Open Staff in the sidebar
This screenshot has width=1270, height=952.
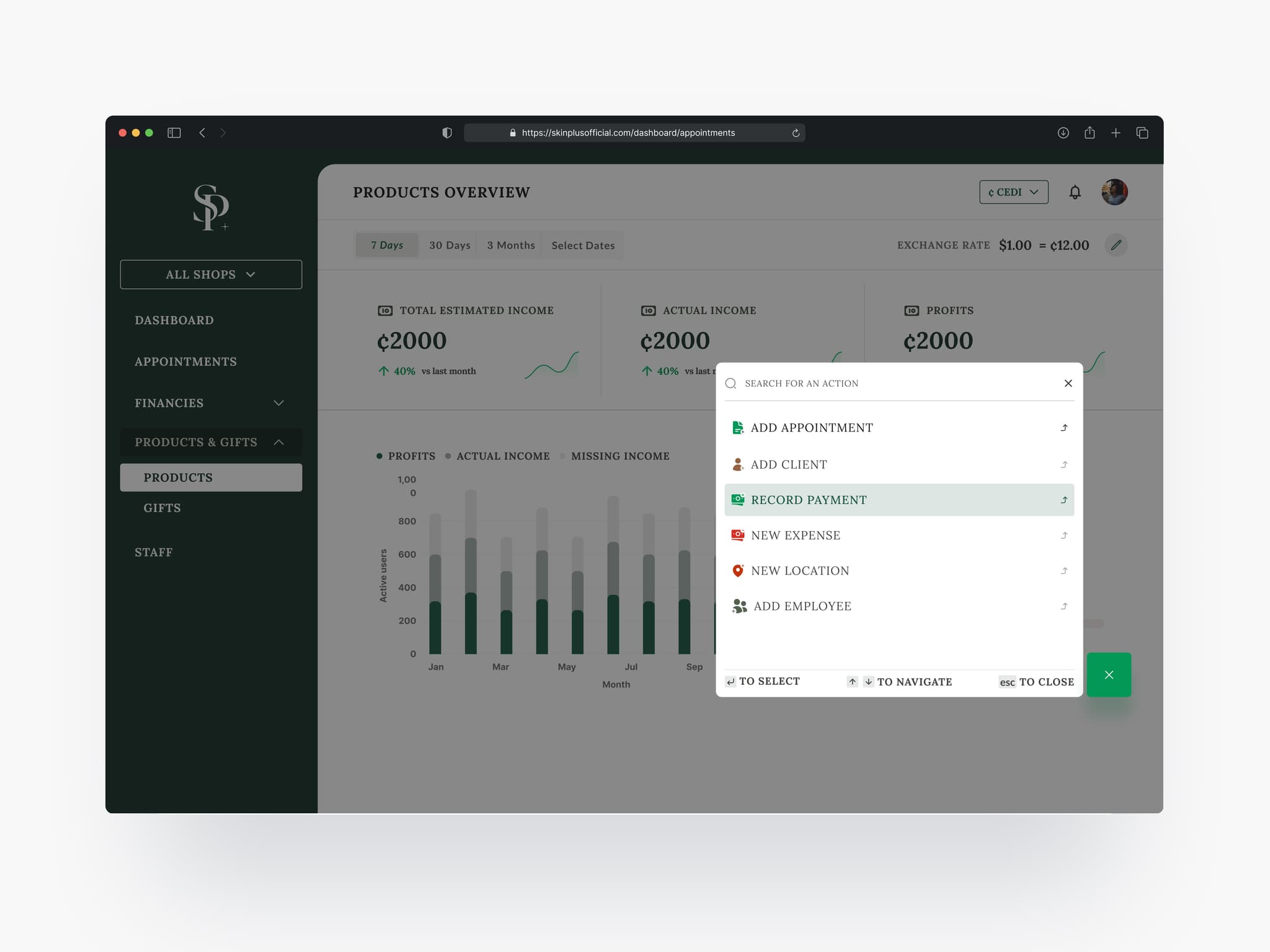tap(154, 552)
